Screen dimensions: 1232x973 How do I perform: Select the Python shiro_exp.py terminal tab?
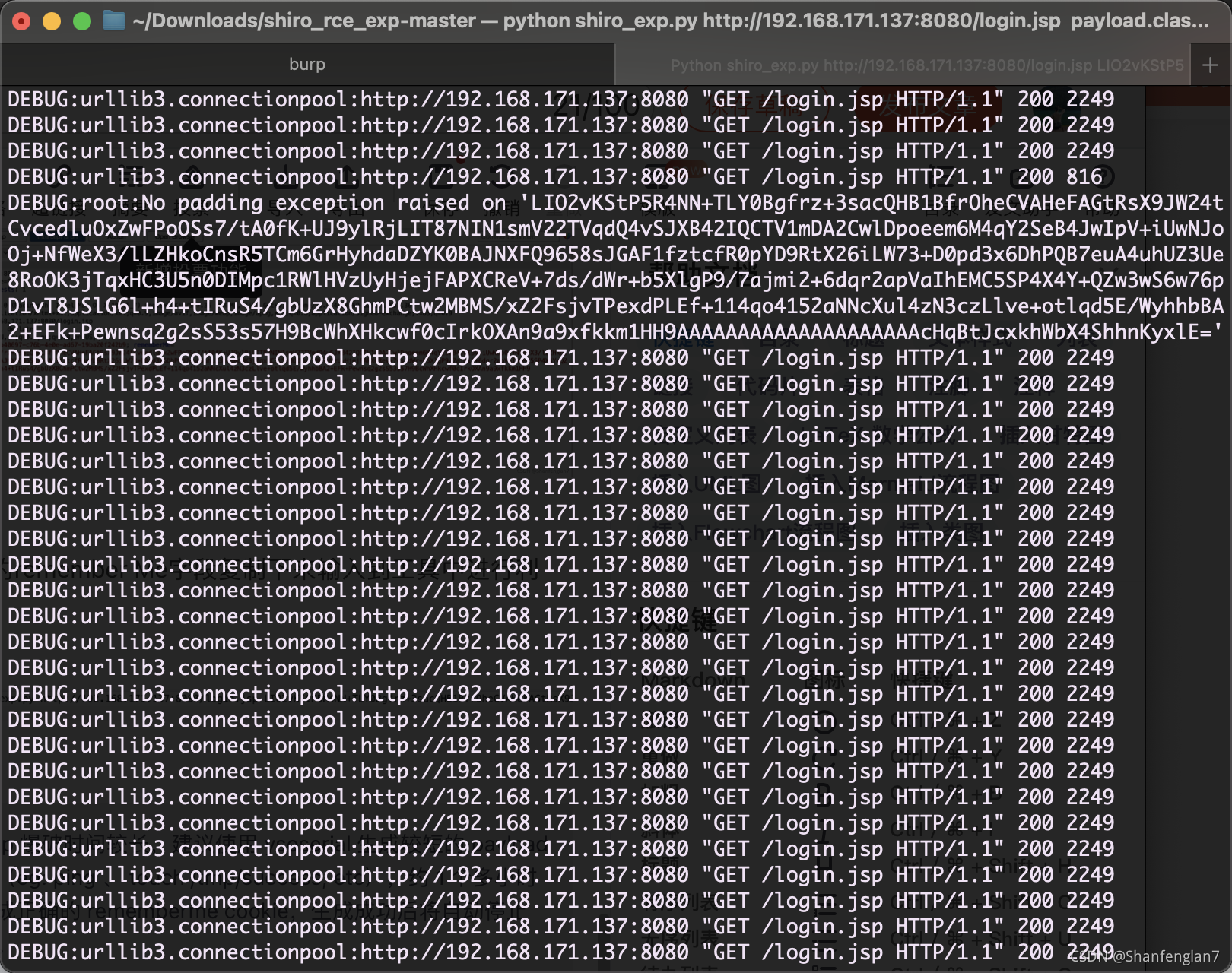903,65
